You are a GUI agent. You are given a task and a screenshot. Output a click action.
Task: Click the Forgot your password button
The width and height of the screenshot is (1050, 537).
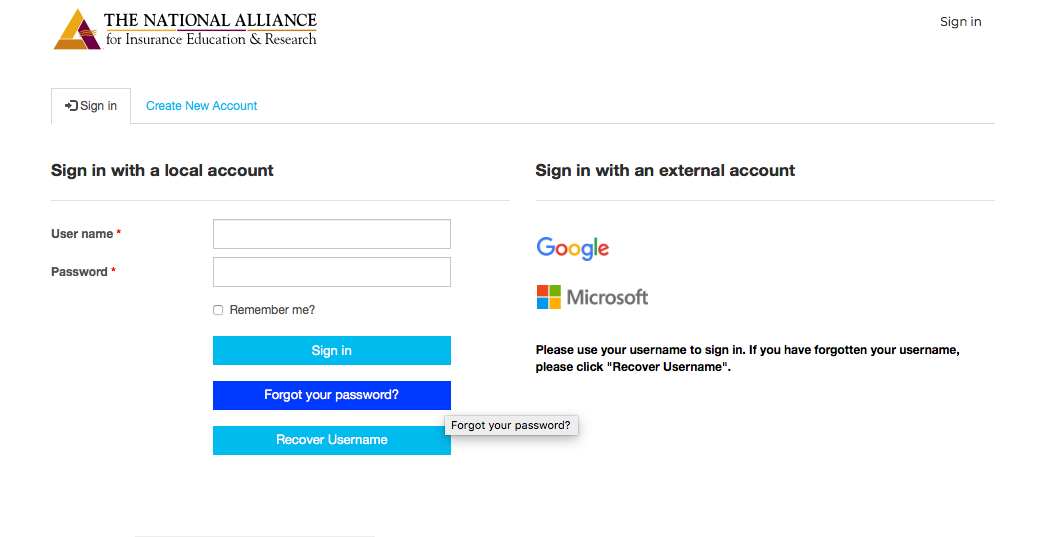click(x=331, y=395)
